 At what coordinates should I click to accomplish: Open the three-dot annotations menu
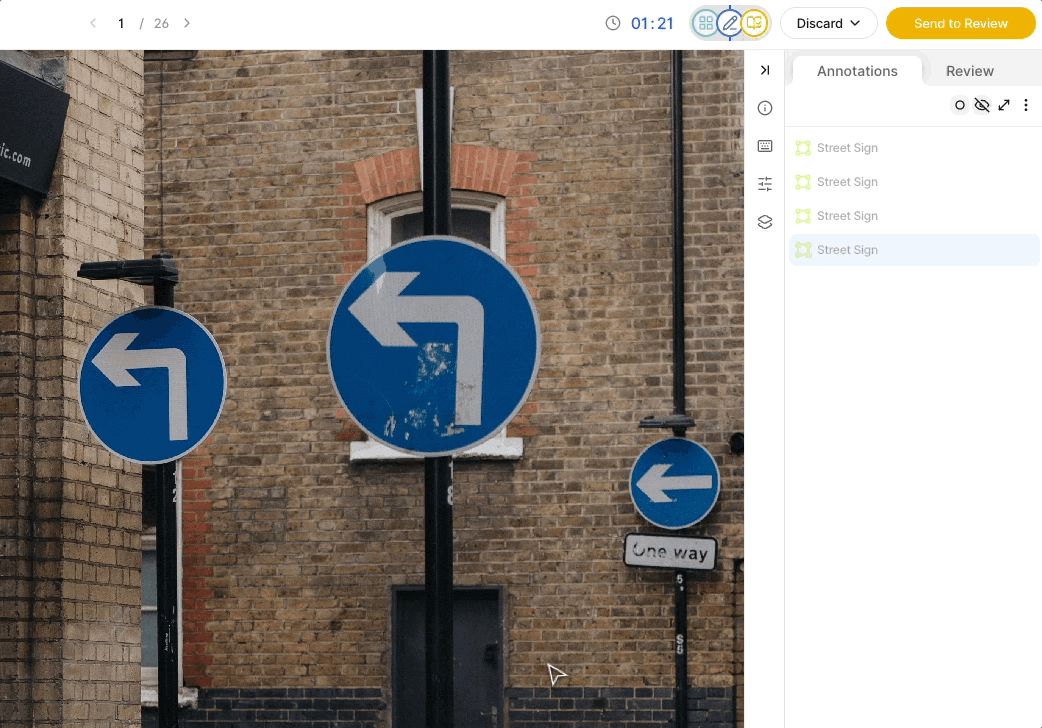pyautogui.click(x=1026, y=105)
